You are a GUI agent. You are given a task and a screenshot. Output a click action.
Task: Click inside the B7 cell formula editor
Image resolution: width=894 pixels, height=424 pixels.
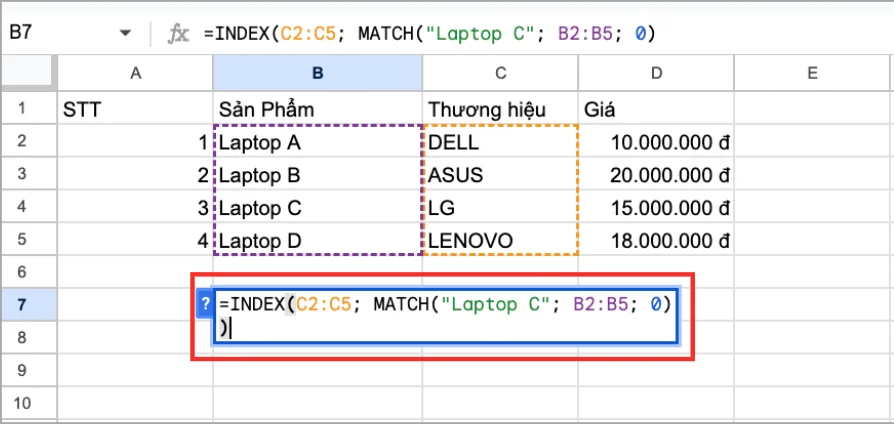coord(446,317)
